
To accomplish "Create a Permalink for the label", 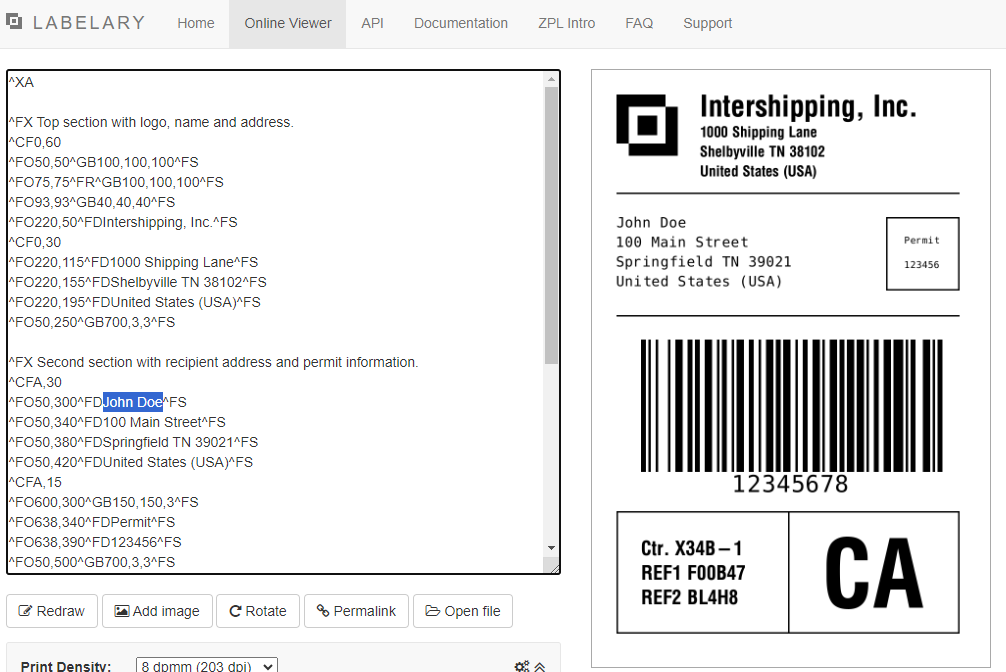I will click(x=356, y=611).
